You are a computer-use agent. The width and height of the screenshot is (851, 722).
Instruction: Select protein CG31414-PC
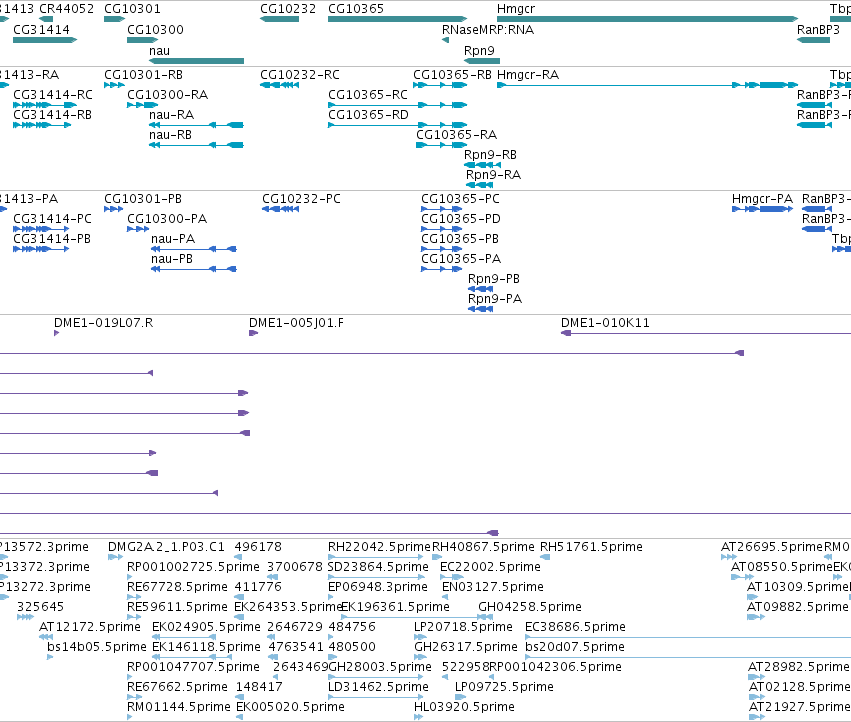[52, 219]
